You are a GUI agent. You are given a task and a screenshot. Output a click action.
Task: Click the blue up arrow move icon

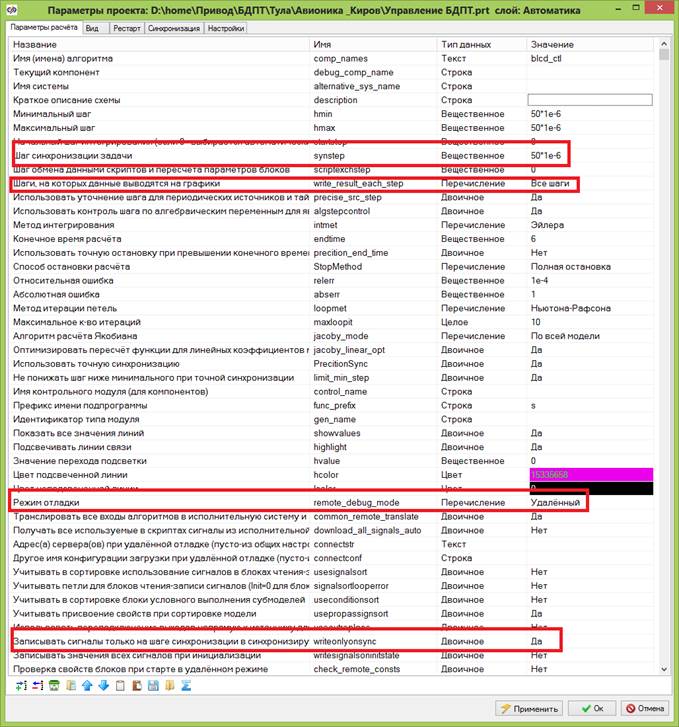tap(86, 685)
